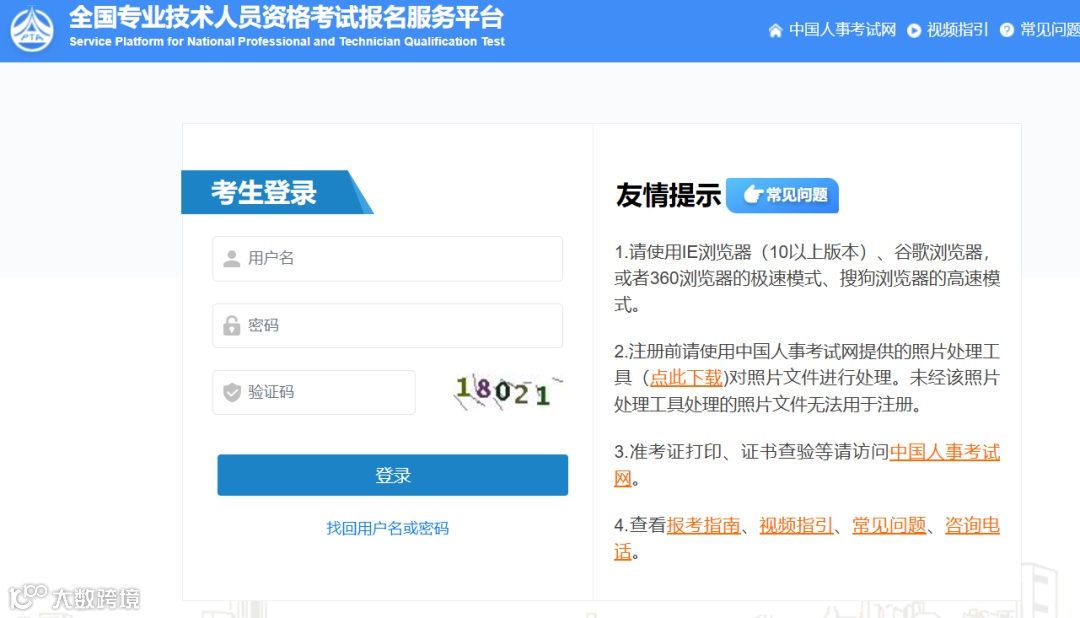Click the PTA logo in header
Image resolution: width=1080 pixels, height=618 pixels.
(x=32, y=30)
